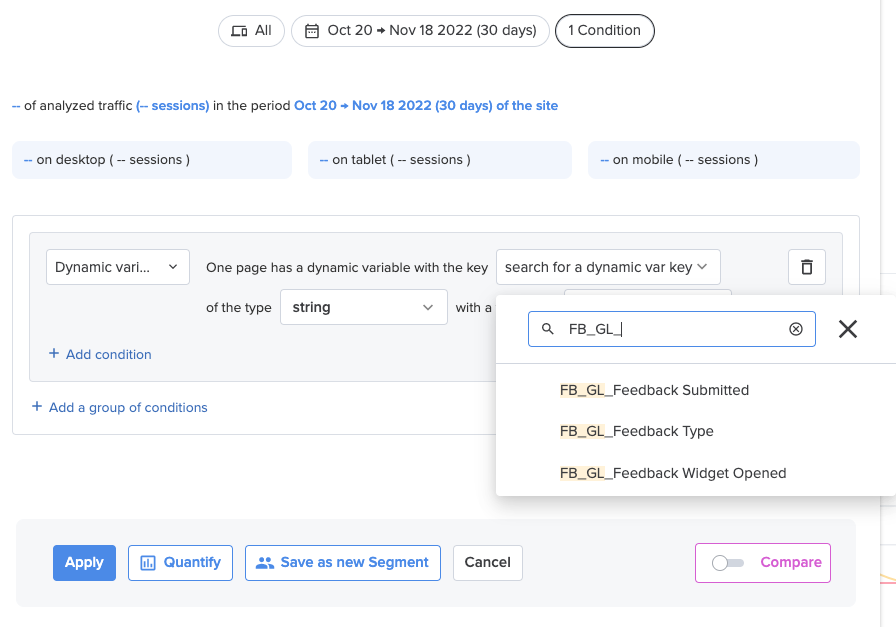Click the magnifier icon in the search field
This screenshot has width=896, height=627.
(x=547, y=328)
